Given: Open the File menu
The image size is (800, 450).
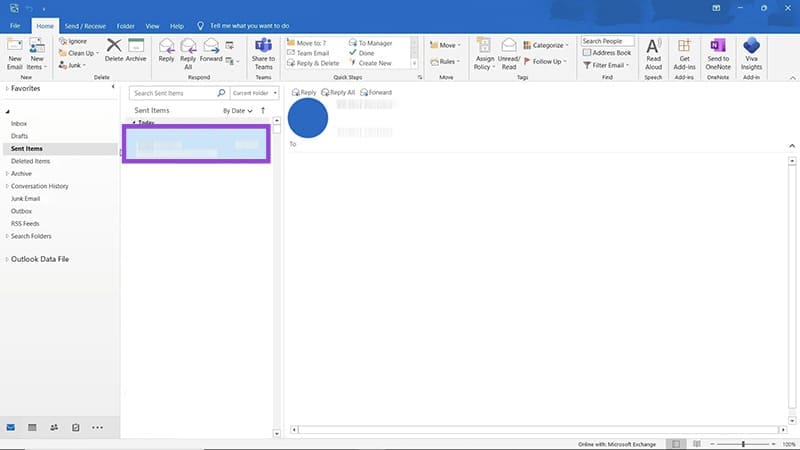Looking at the screenshot, I should click(x=15, y=24).
